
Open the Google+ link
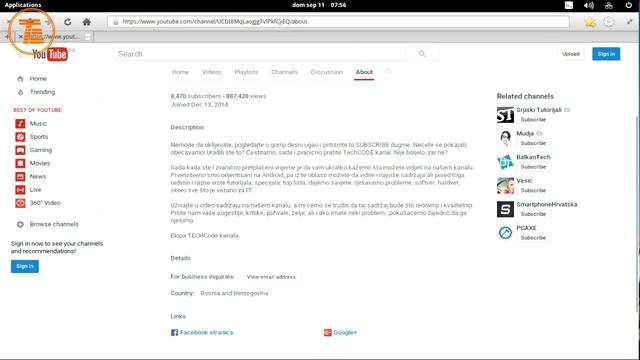click(345, 333)
